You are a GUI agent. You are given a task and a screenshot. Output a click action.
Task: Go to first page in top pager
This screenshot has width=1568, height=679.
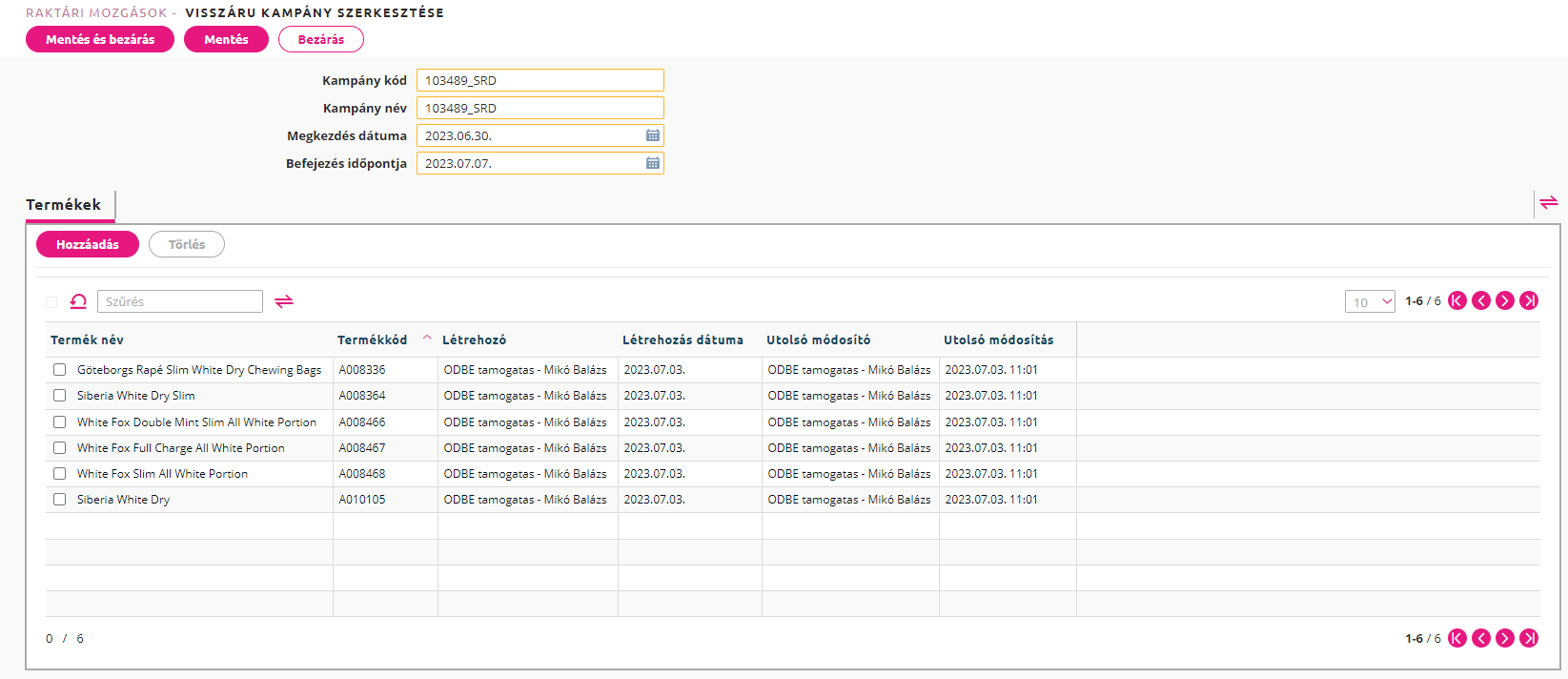(1457, 301)
